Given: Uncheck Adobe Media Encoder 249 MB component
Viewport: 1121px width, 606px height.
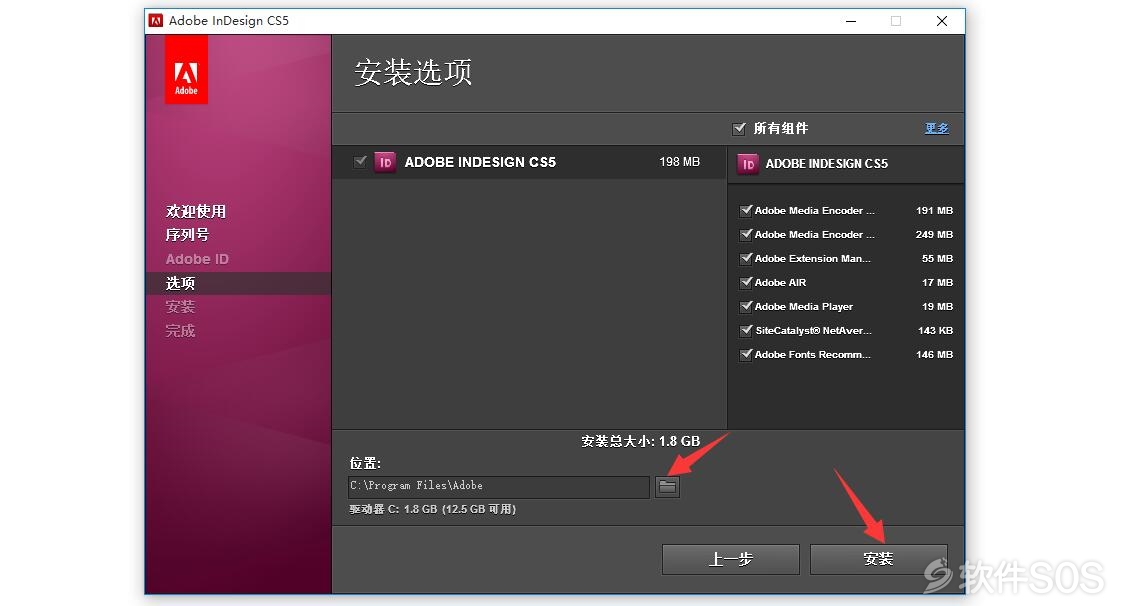Looking at the screenshot, I should 746,234.
